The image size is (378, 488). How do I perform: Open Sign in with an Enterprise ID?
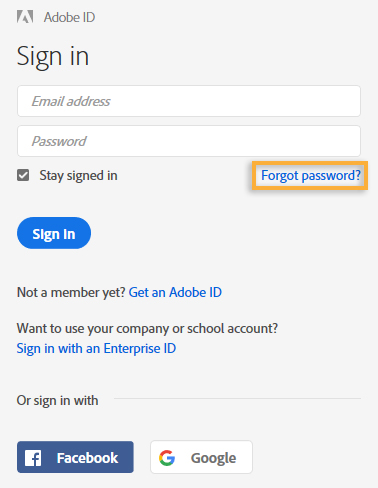point(96,349)
